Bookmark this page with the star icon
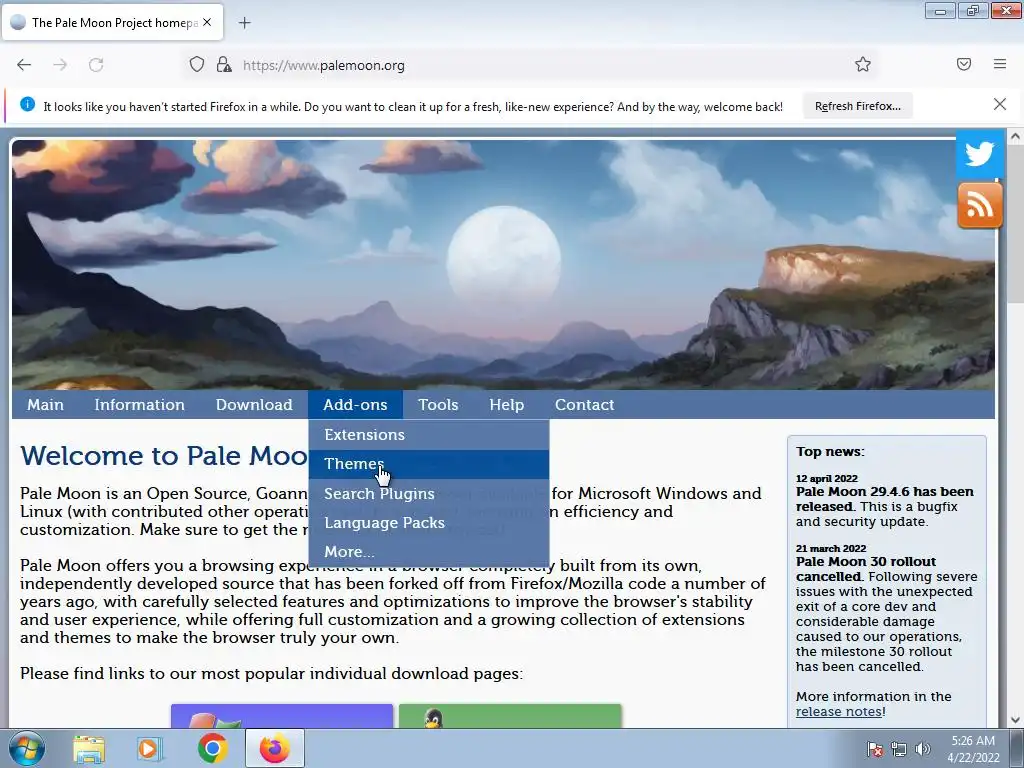1024x768 pixels. click(x=863, y=64)
